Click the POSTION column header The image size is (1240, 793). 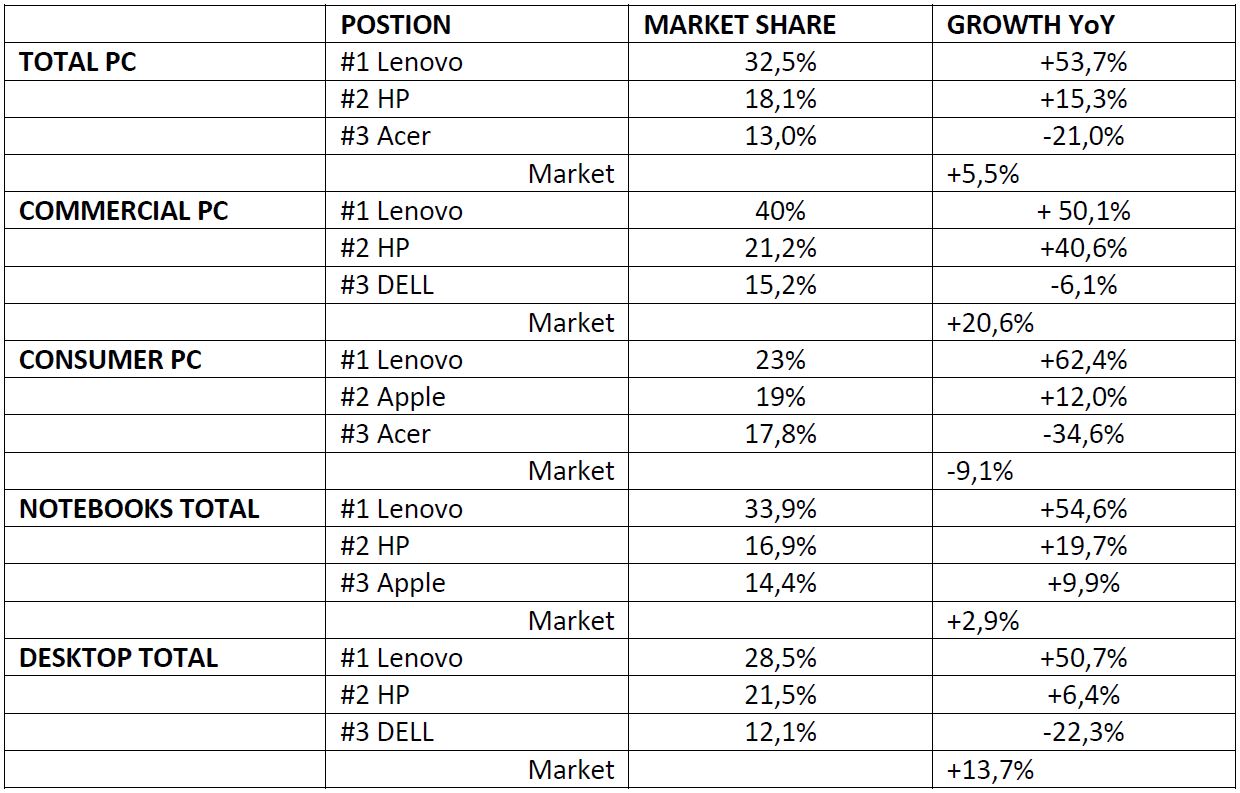pyautogui.click(x=396, y=25)
